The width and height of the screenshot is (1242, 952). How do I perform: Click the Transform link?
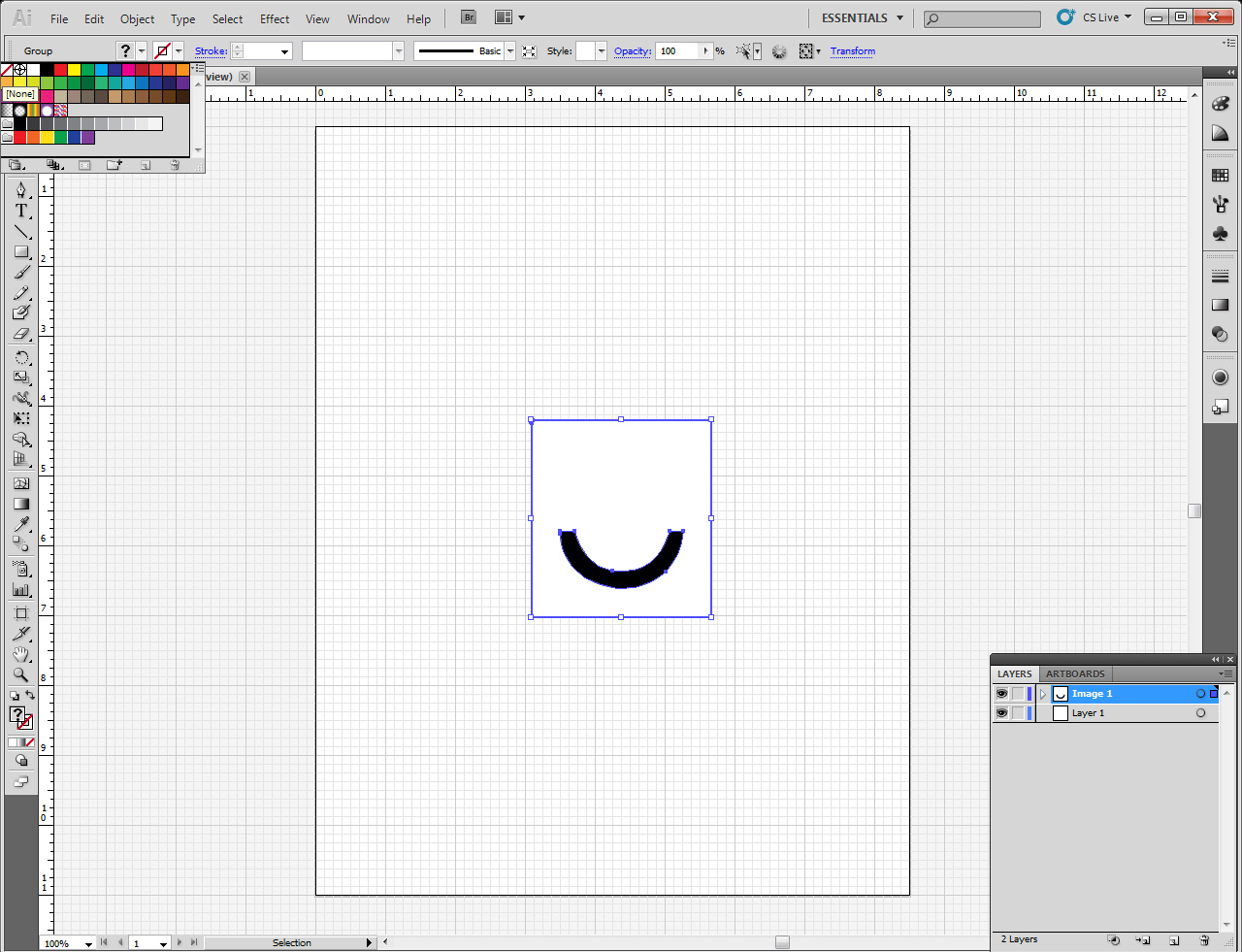pyautogui.click(x=853, y=51)
